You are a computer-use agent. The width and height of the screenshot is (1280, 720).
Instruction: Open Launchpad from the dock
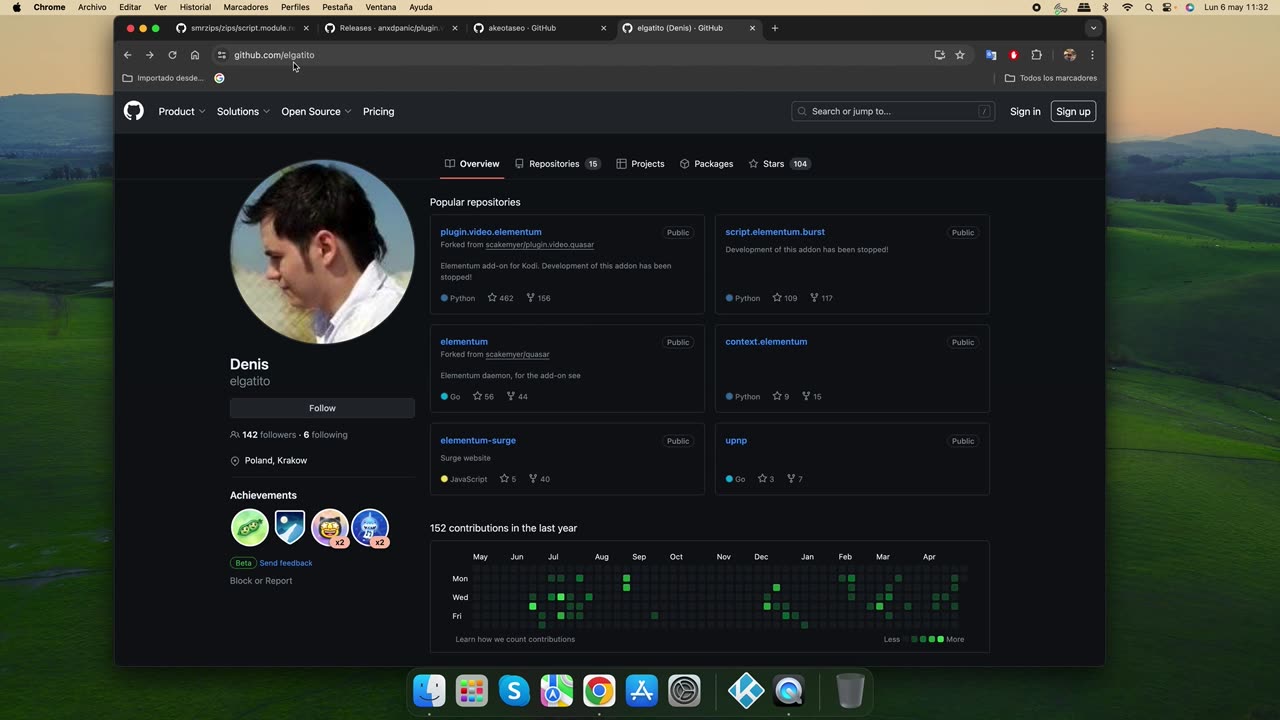coord(471,690)
